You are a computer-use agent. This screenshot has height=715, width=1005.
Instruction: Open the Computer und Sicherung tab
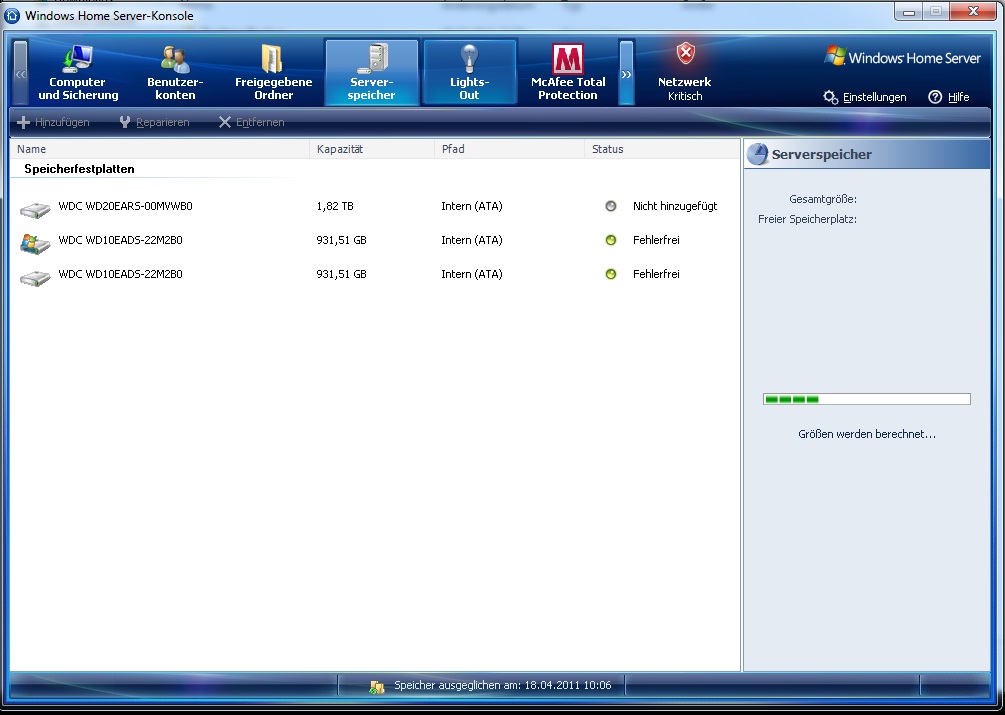(x=78, y=72)
